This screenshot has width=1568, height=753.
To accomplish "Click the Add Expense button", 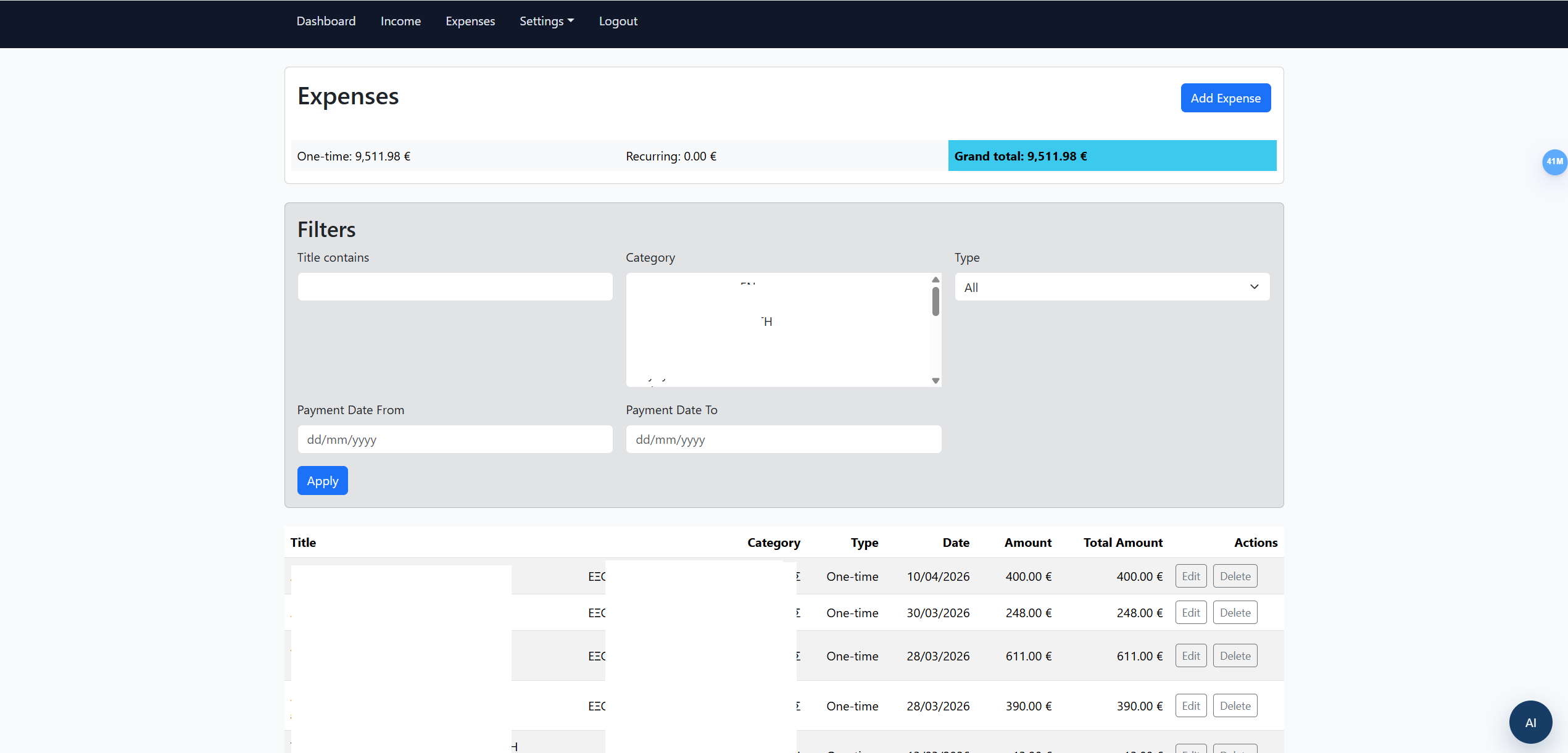I will tap(1225, 98).
